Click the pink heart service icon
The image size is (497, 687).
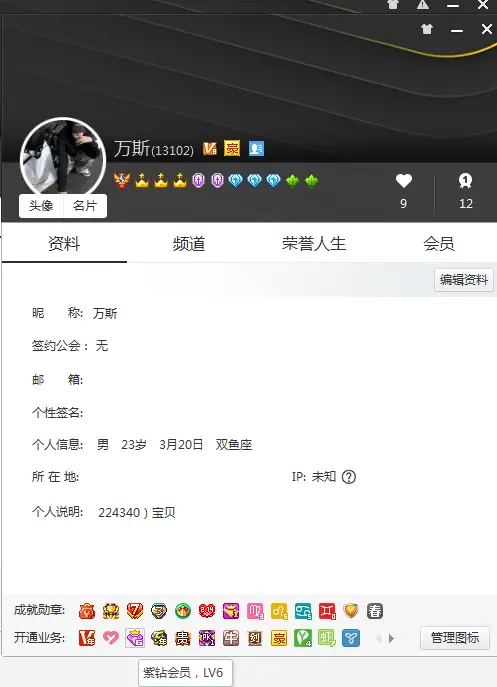110,637
